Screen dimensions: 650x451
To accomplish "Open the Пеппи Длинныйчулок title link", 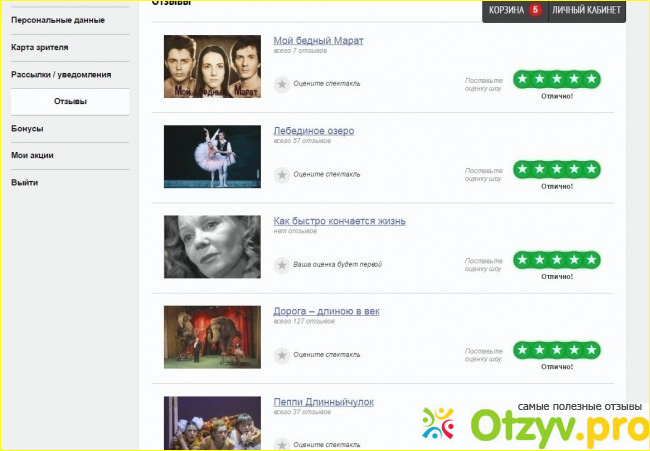I will (323, 402).
